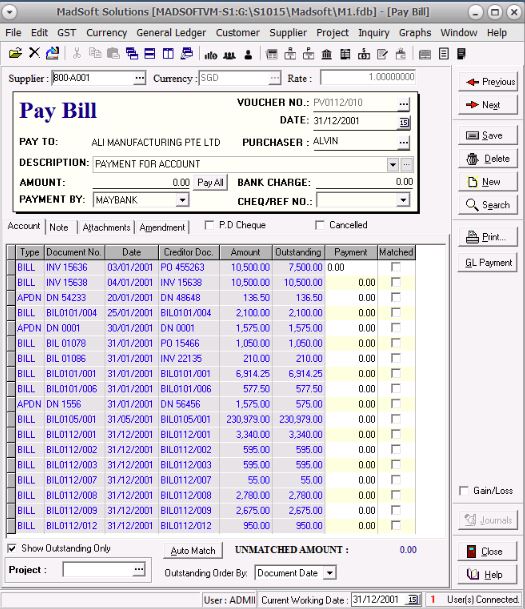Image resolution: width=525 pixels, height=609 pixels.
Task: Click the ledger book toolbar icon
Action: click(x=345, y=54)
